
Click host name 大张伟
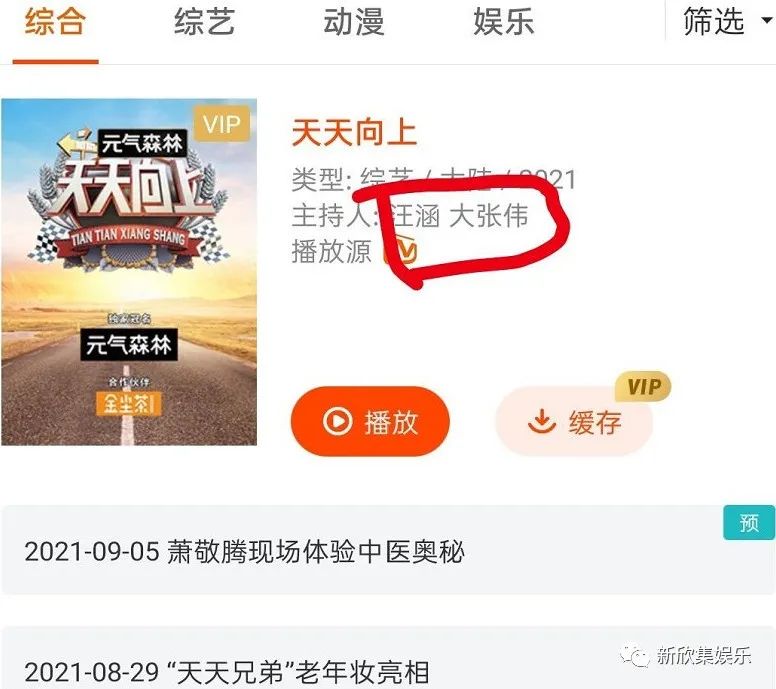(488, 216)
